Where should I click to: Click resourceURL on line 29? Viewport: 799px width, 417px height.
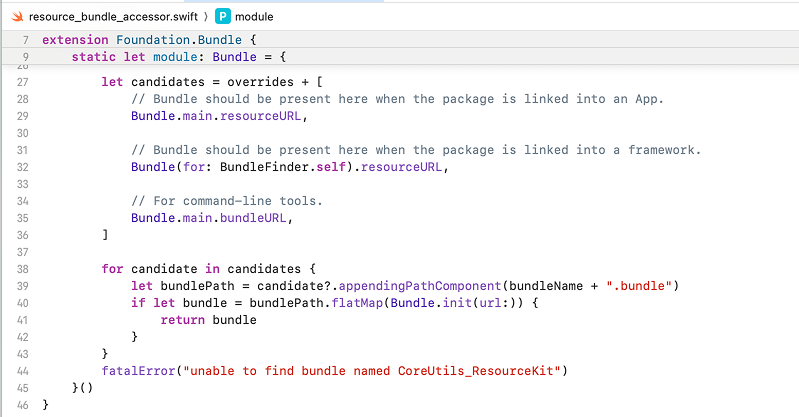pos(261,116)
